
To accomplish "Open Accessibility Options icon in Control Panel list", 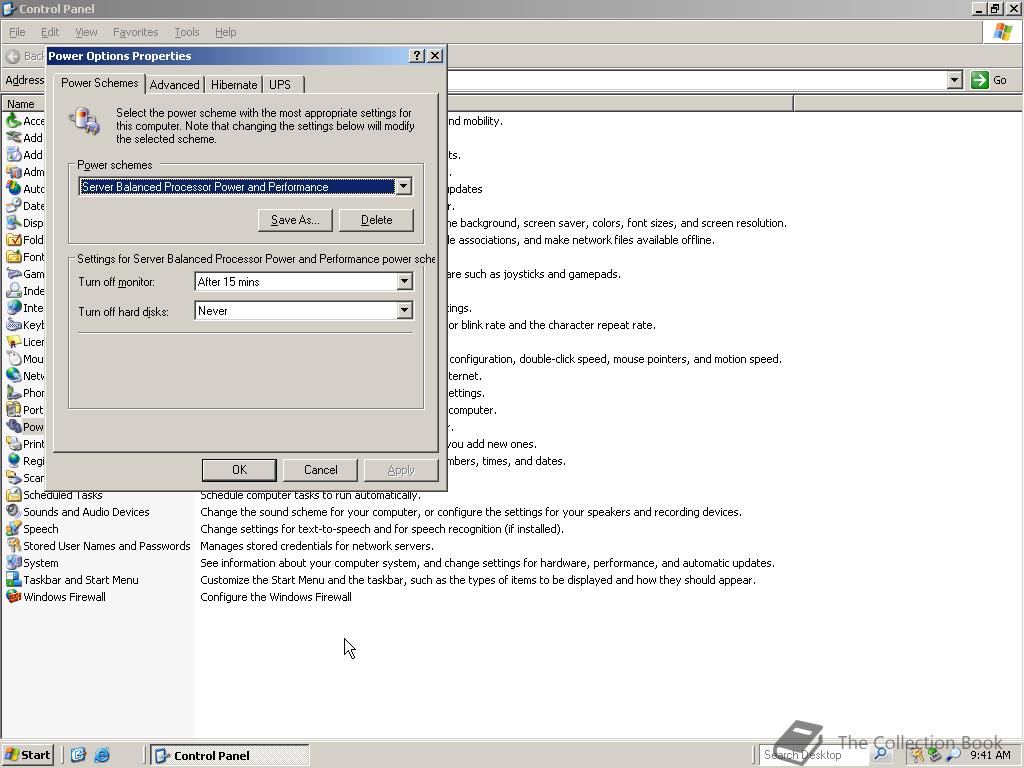I will pos(14,121).
